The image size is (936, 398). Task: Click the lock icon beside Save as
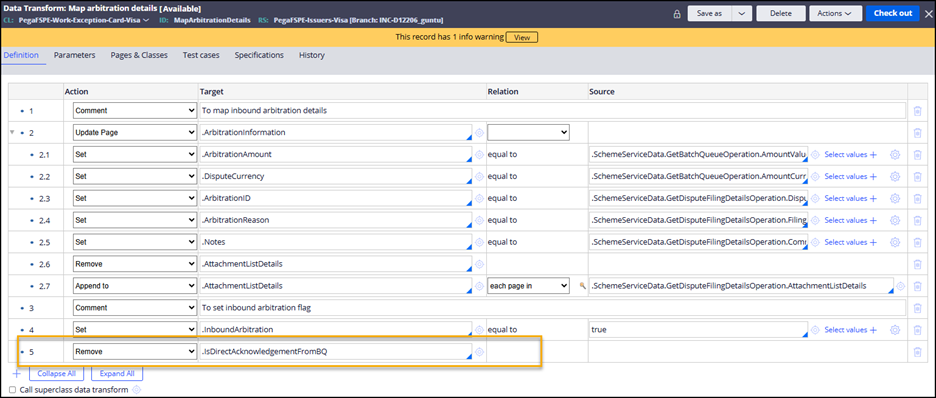click(677, 14)
